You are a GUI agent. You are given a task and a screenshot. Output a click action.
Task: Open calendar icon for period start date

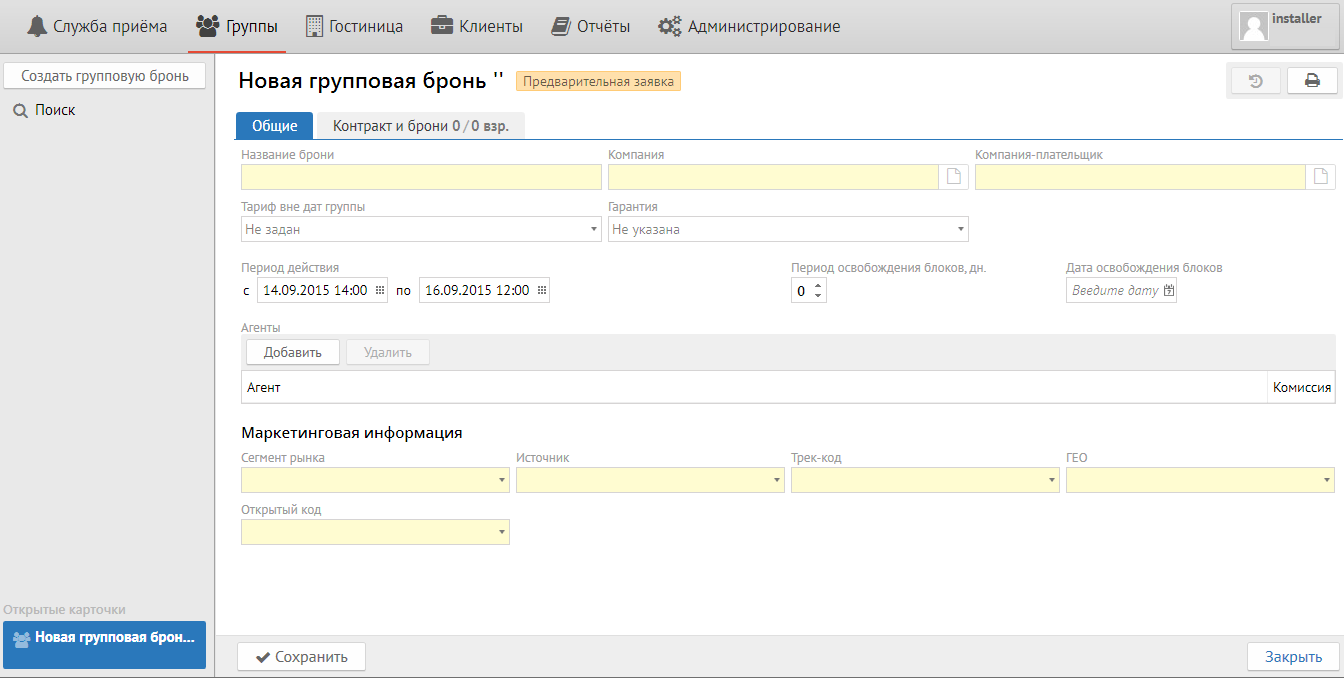click(380, 291)
